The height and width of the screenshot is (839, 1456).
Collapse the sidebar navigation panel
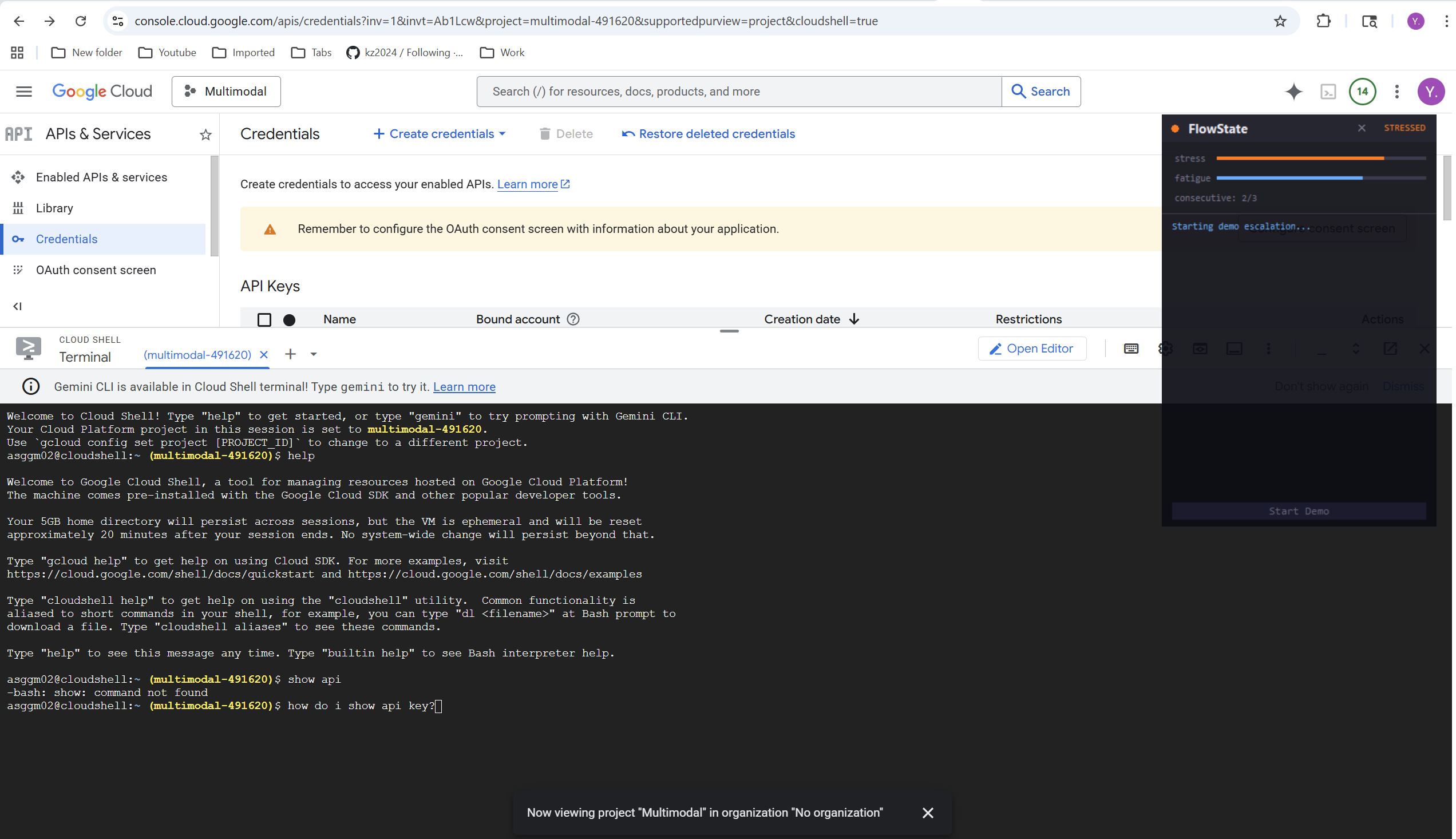click(x=17, y=306)
